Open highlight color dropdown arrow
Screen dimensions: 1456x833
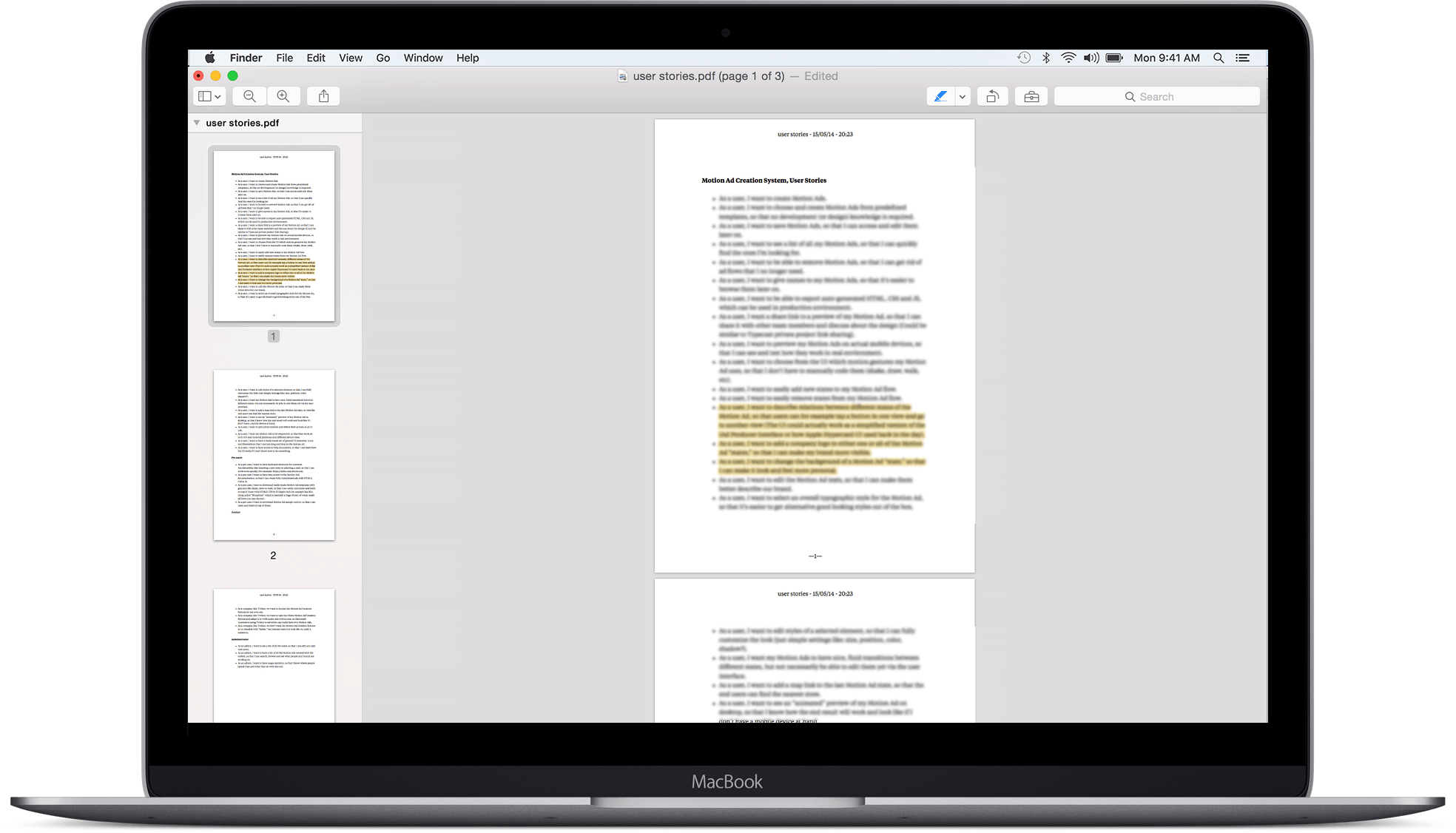963,96
